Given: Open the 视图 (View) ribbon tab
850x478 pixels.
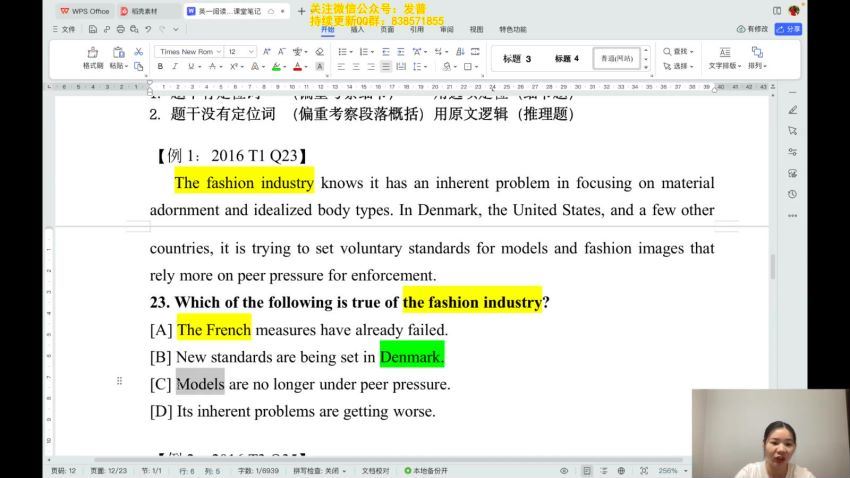Looking at the screenshot, I should [476, 30].
